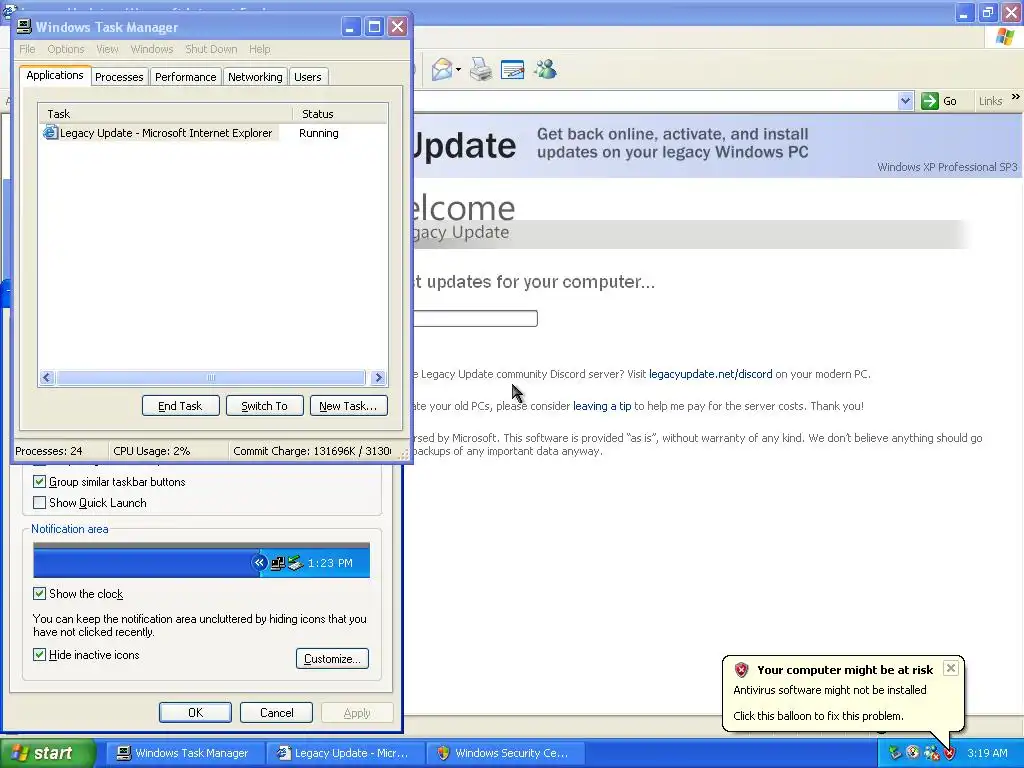Close the security warning balloon

pos(951,667)
